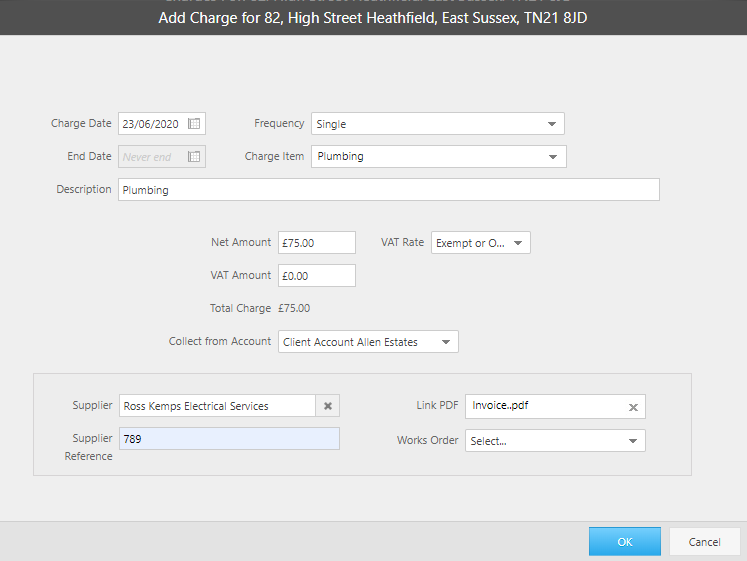Click the Charge Date label
The image size is (747, 561).
coord(81,123)
